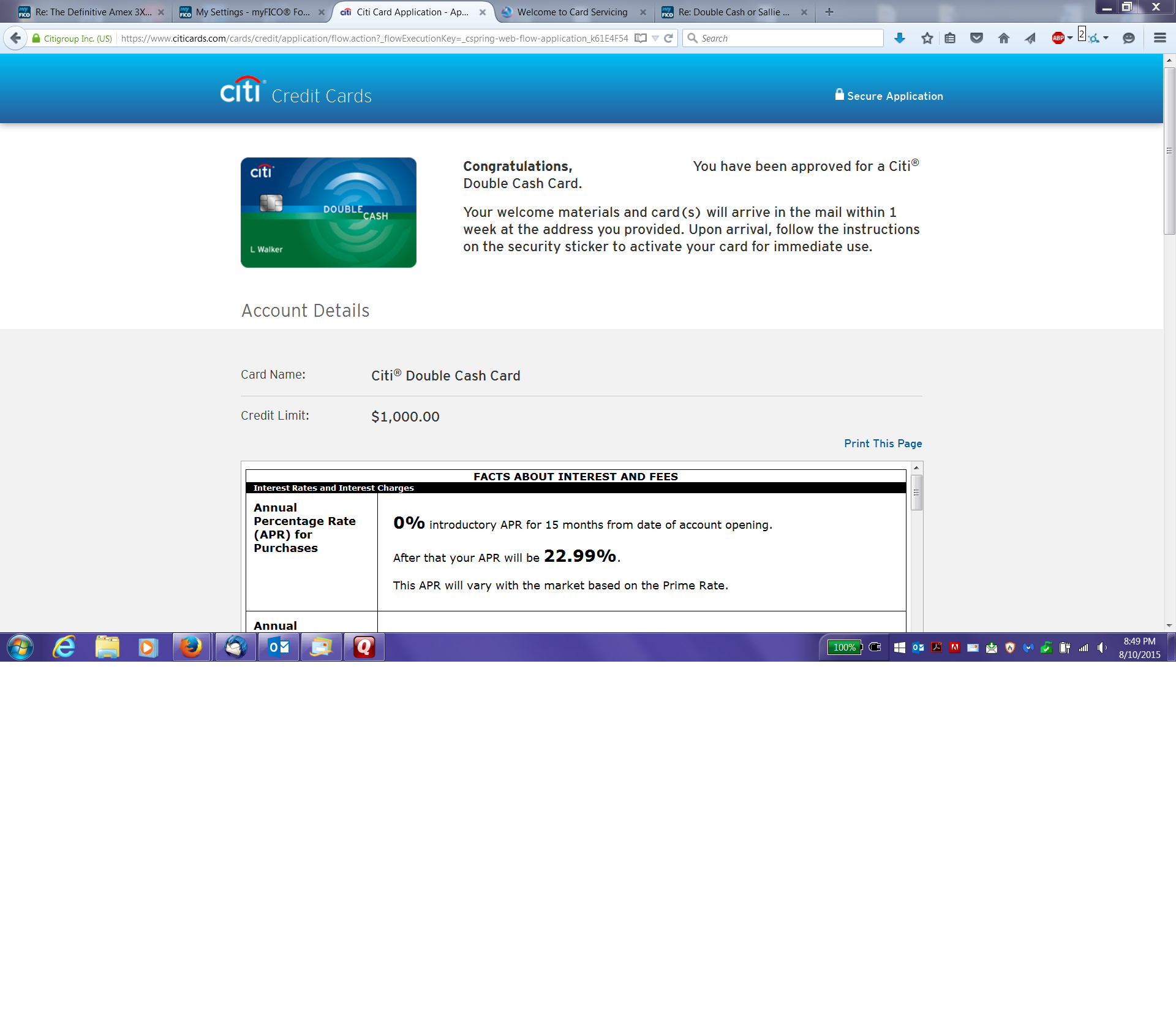
Task: Click the Secure Application lock label
Action: click(889, 96)
